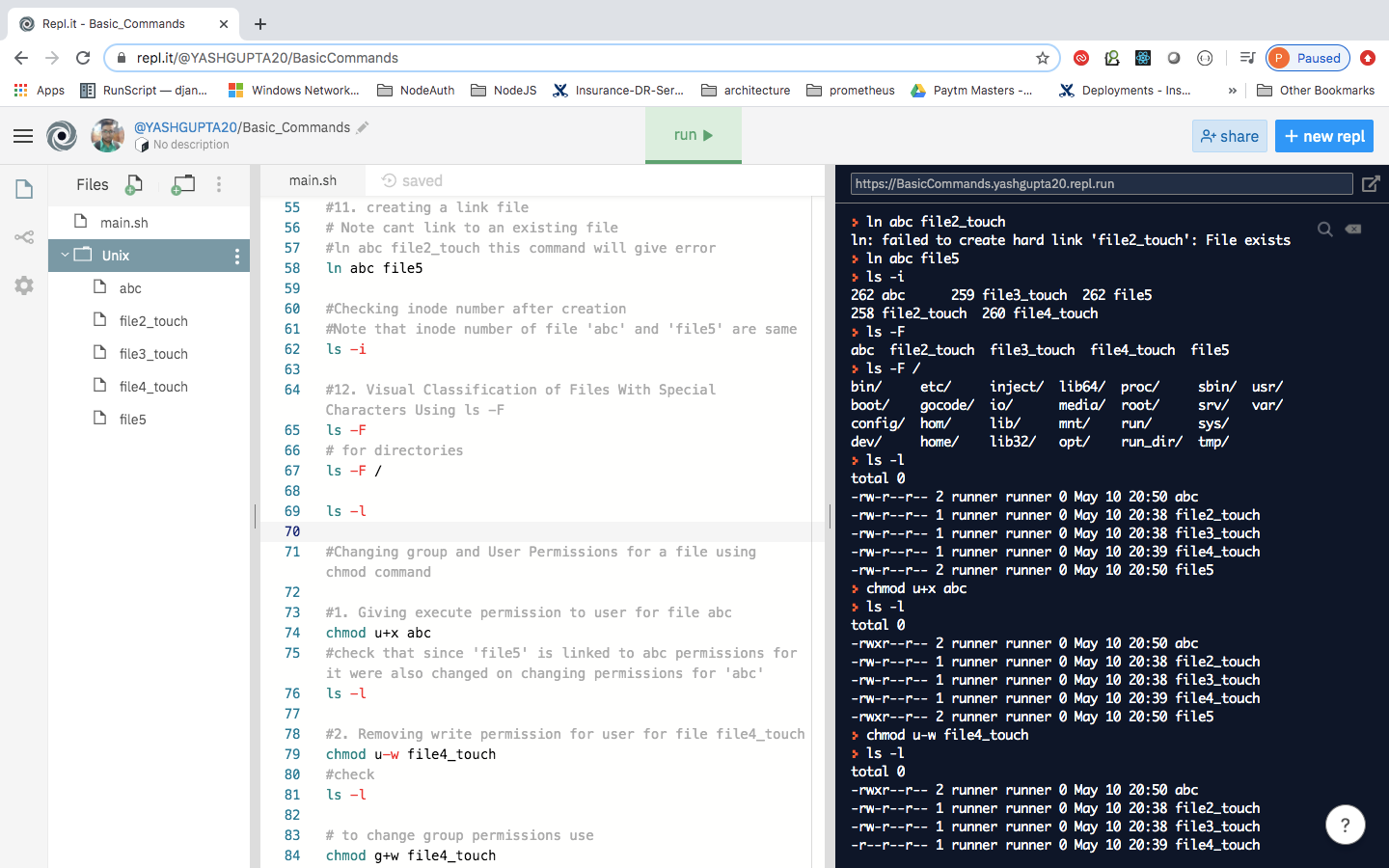Screen dimensions: 1389x868
Task: Create a new repl
Action: point(1323,136)
